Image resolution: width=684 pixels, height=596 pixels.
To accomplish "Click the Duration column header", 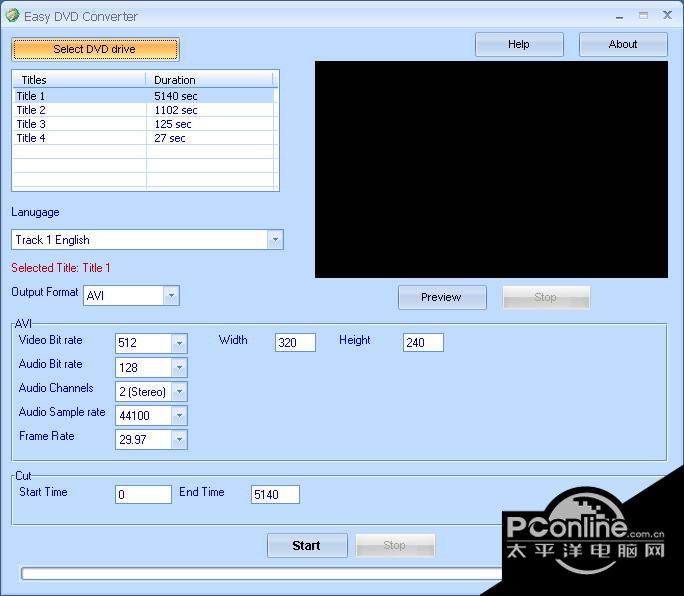I will tap(209, 80).
